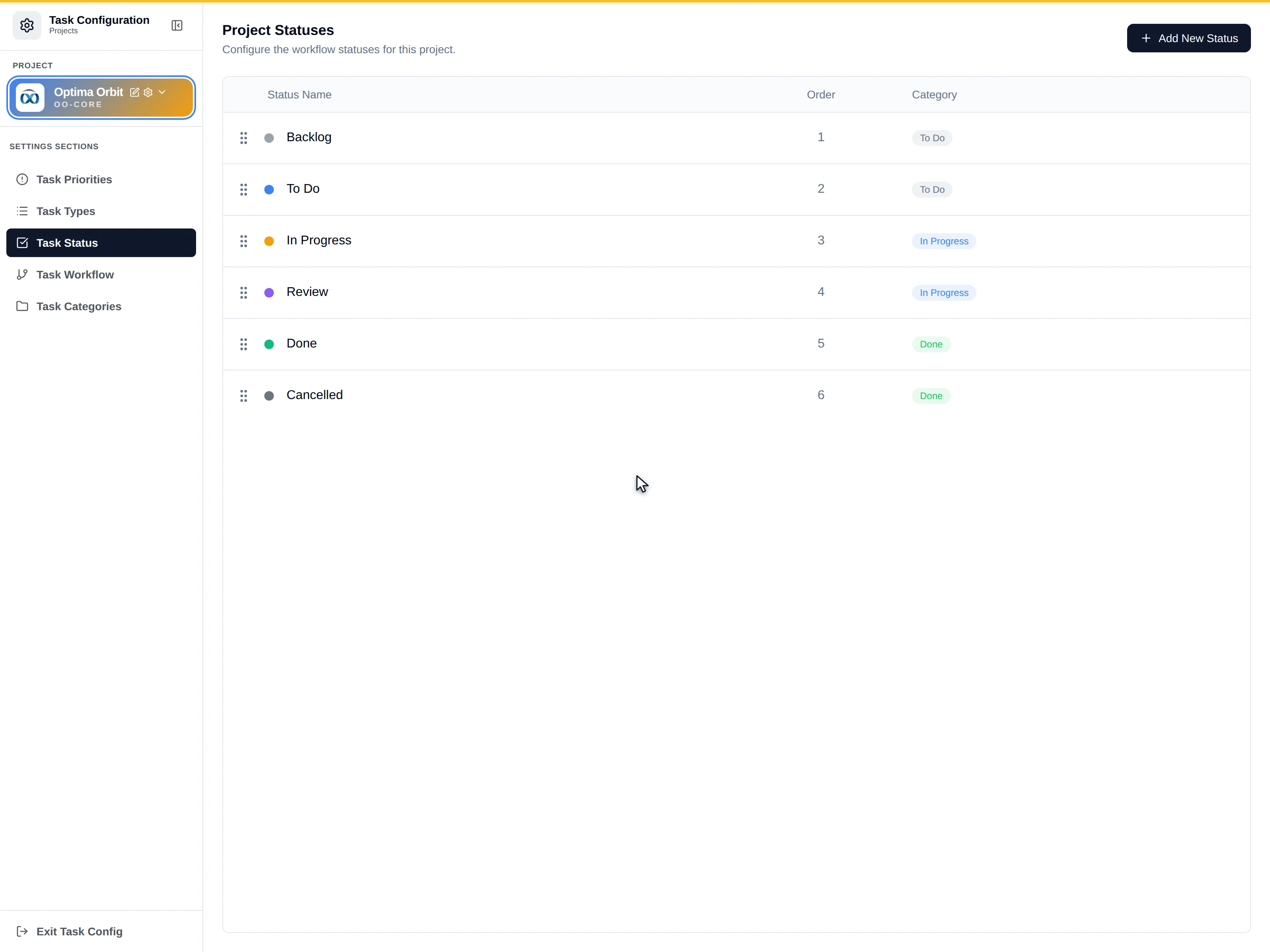Image resolution: width=1270 pixels, height=952 pixels.
Task: Click the Status Name column header
Action: (x=299, y=95)
